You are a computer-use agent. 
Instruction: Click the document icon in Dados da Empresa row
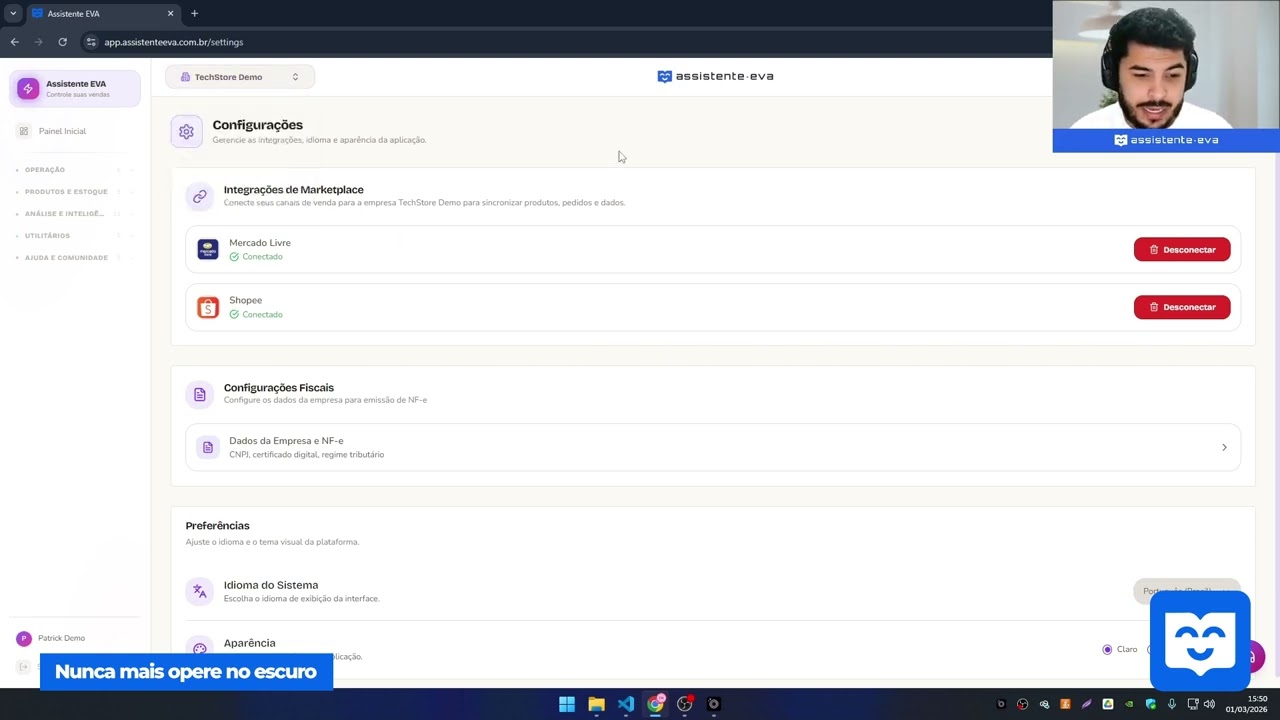click(x=208, y=447)
